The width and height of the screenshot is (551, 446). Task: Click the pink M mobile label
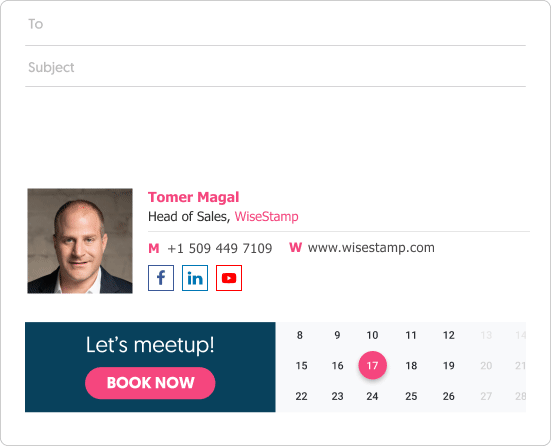click(154, 248)
